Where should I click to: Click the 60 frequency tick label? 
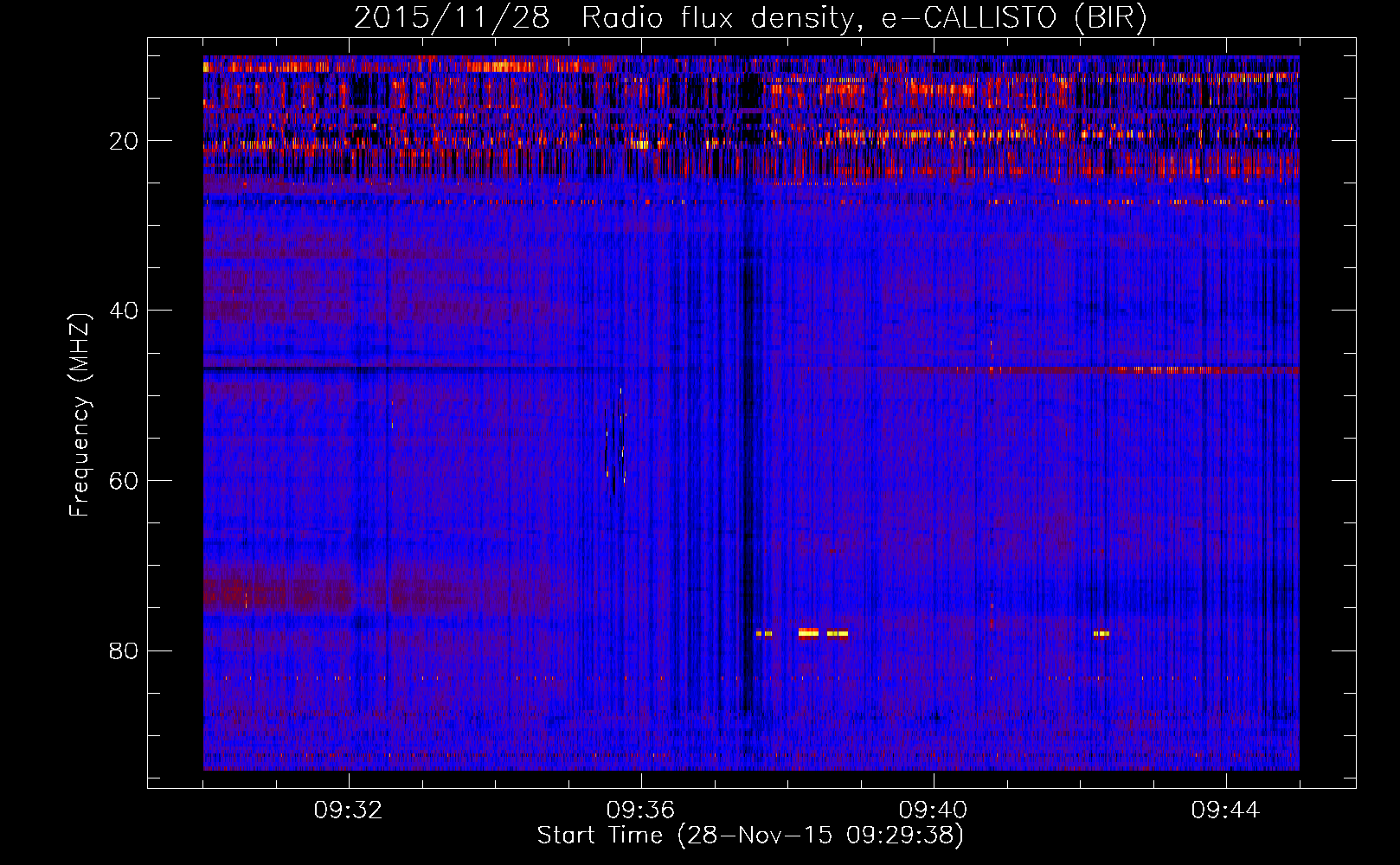(125, 481)
